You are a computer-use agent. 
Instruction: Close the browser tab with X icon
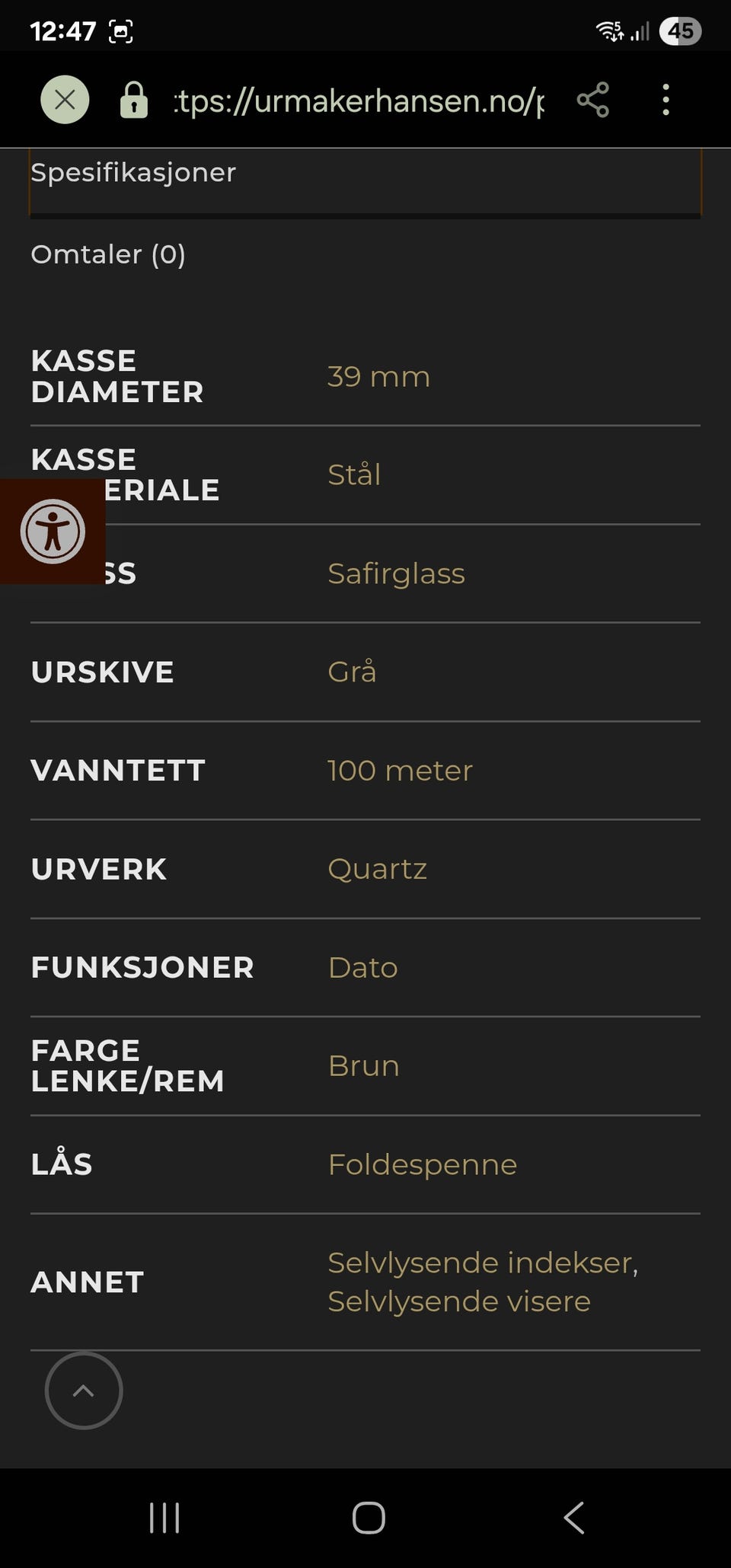pos(65,100)
